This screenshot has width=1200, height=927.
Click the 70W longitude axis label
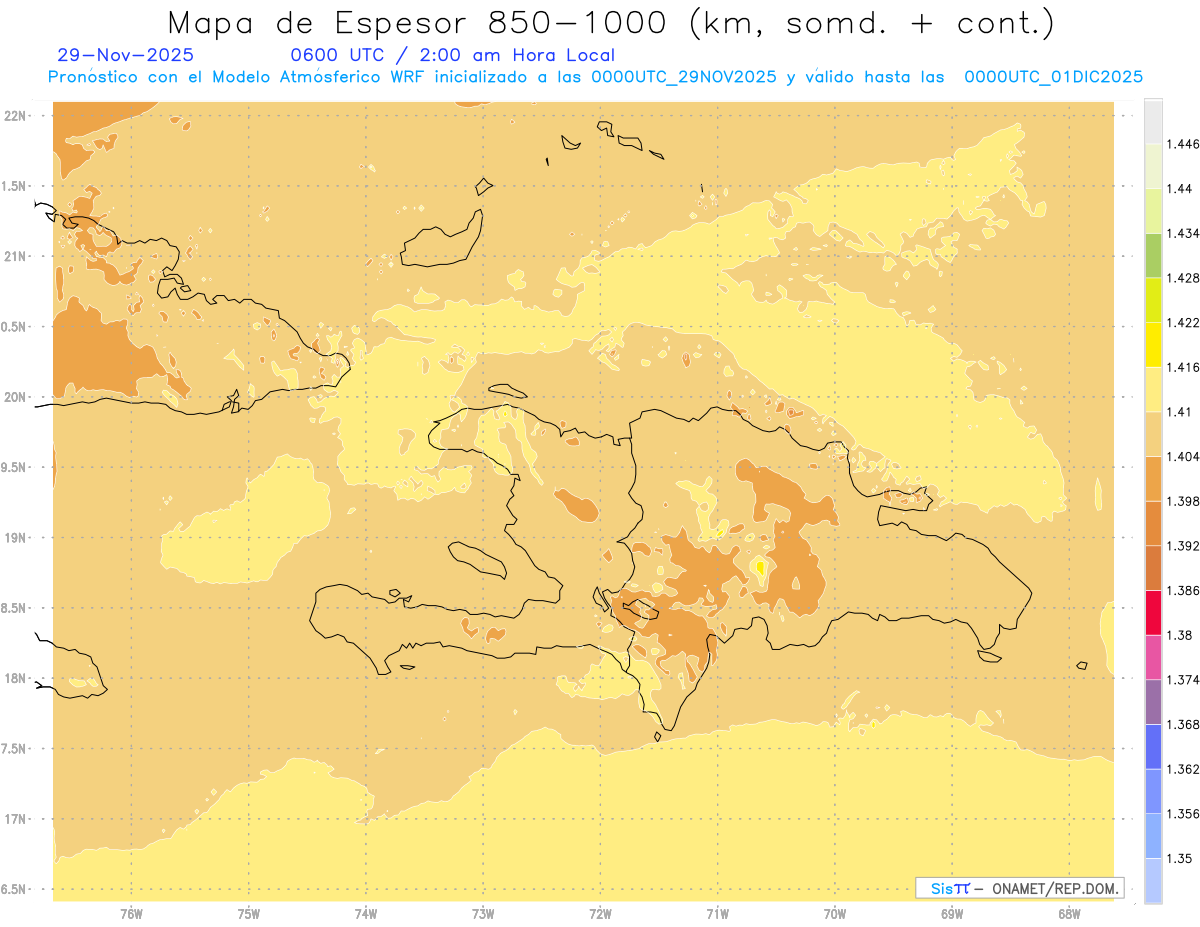(x=835, y=913)
